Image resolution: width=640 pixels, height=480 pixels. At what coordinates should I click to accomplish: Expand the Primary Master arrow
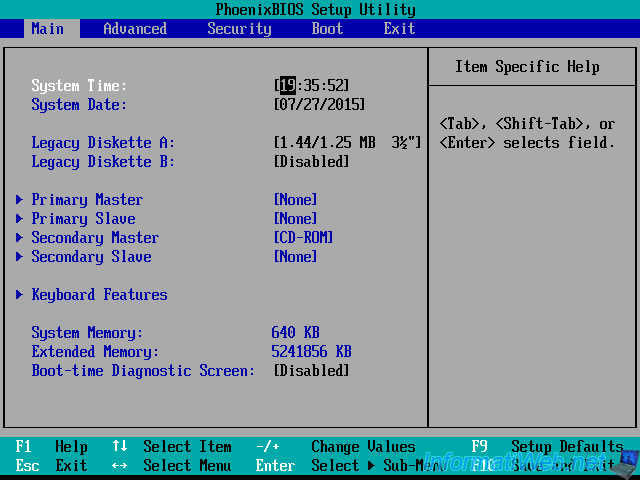(x=19, y=200)
